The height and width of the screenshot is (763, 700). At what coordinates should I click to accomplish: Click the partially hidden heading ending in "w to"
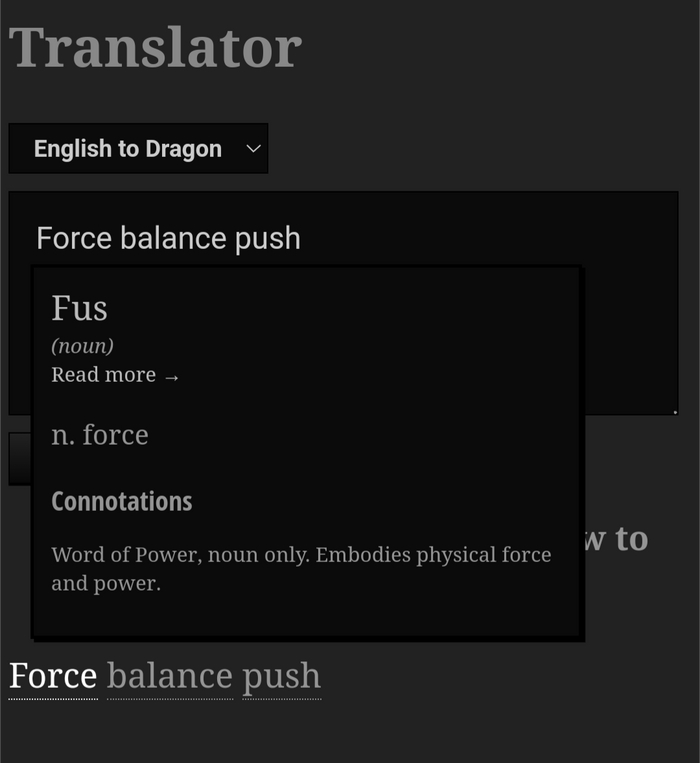tap(618, 539)
